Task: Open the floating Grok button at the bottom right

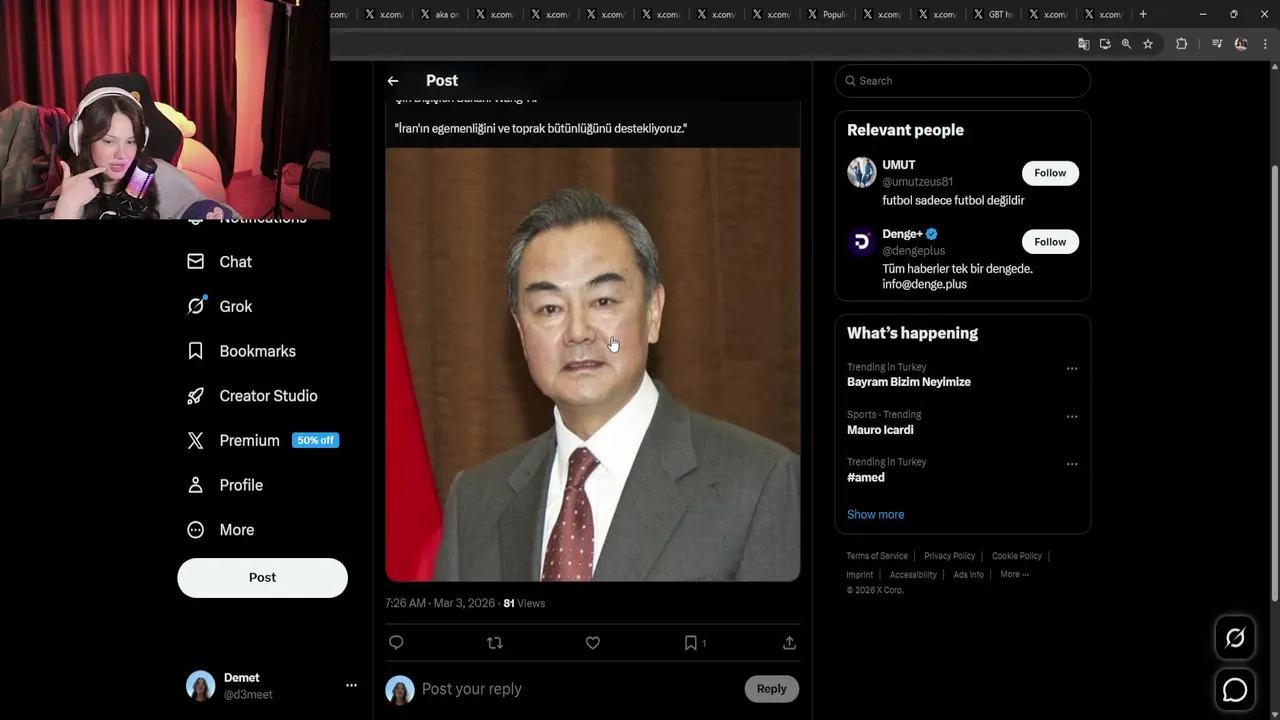Action: (x=1235, y=638)
